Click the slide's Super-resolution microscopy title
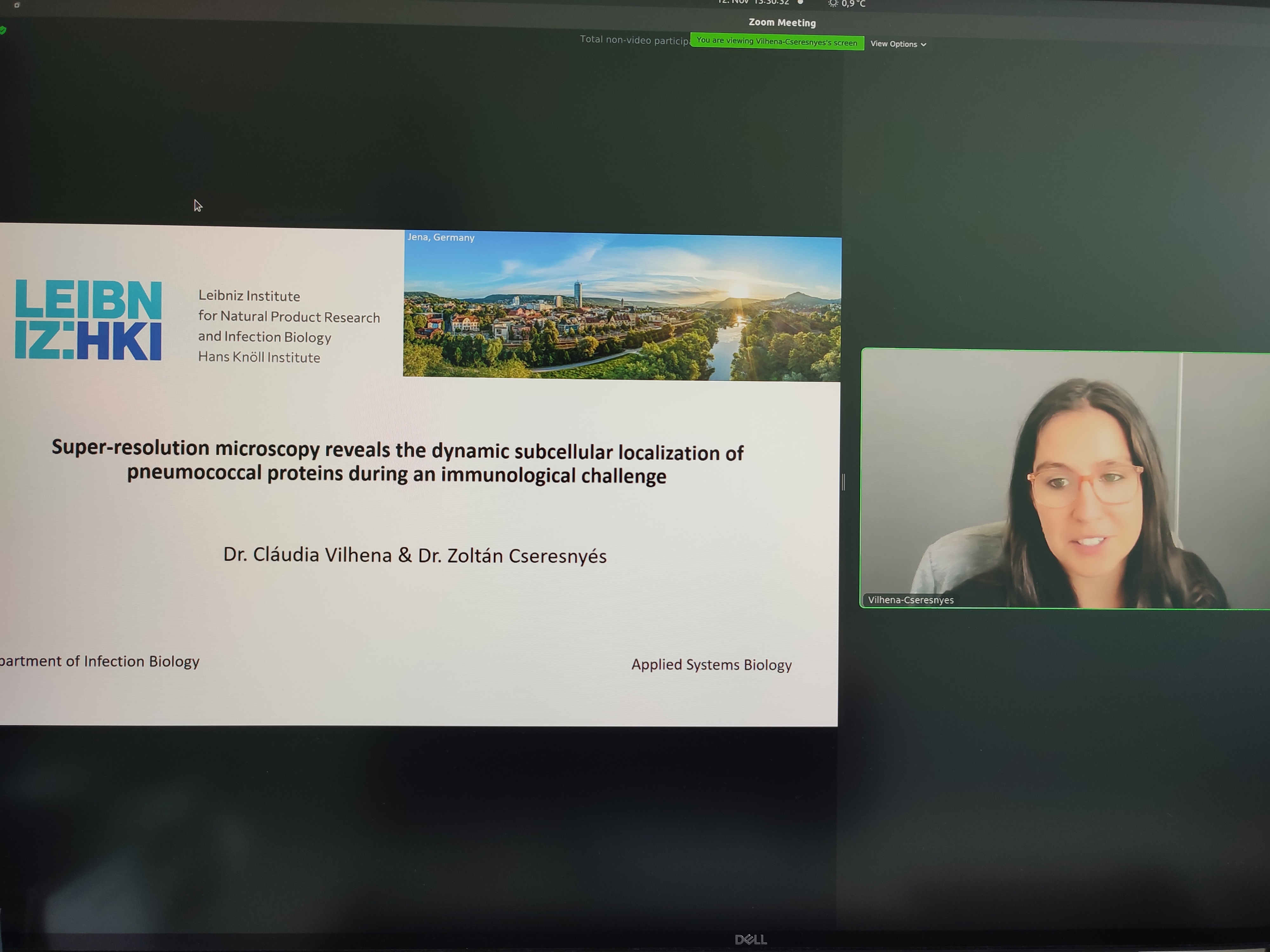 click(397, 462)
